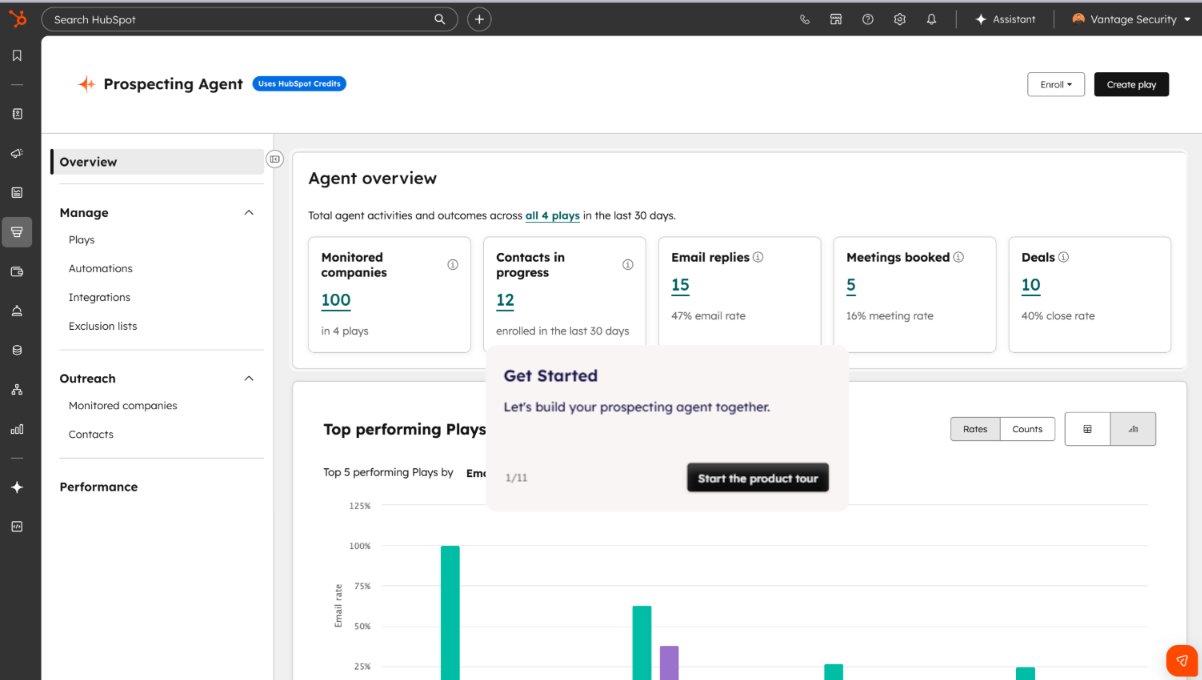Collapse the Manage section chevron
This screenshot has width=1202, height=680.
(249, 213)
